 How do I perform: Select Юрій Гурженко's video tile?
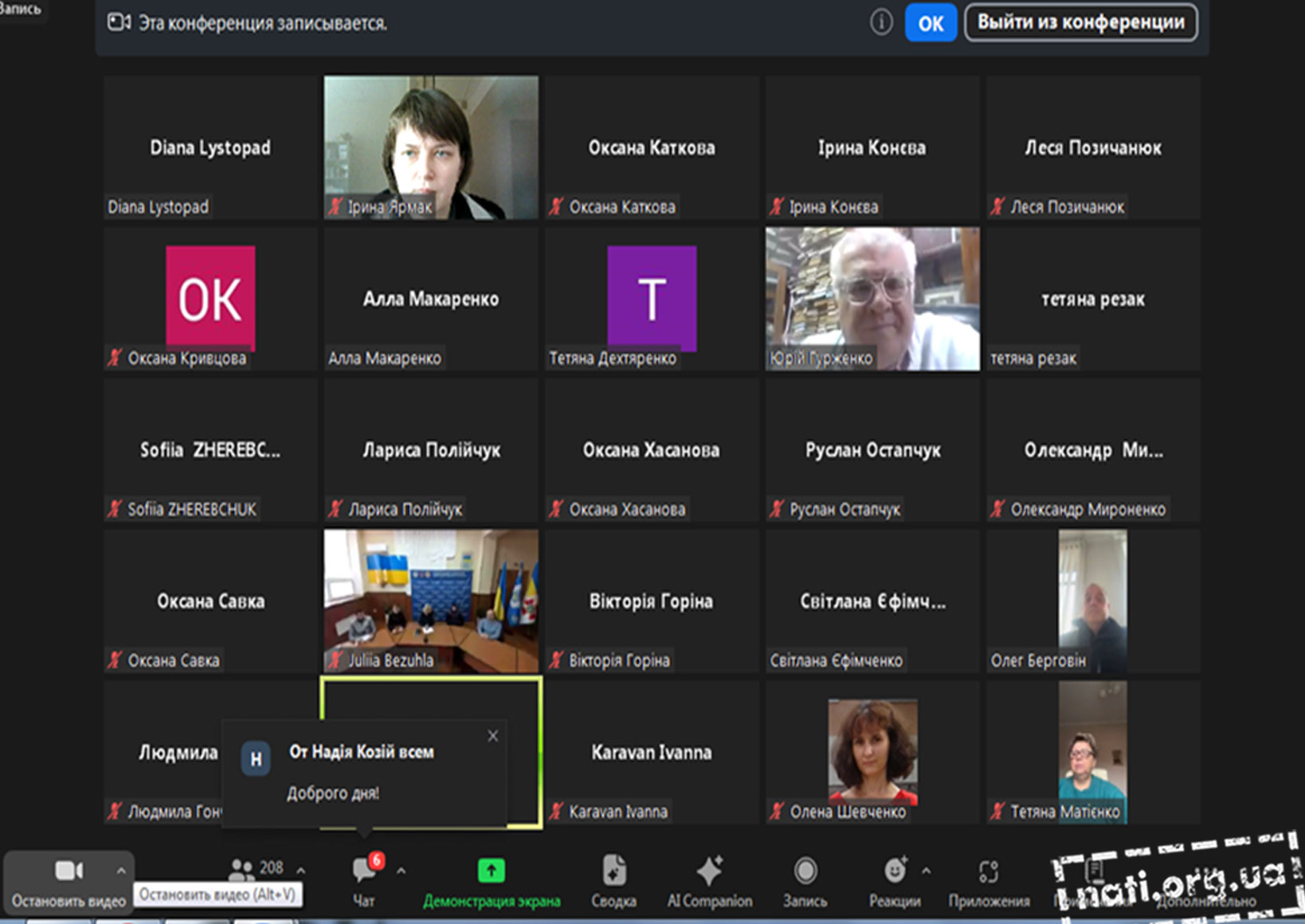point(872,299)
